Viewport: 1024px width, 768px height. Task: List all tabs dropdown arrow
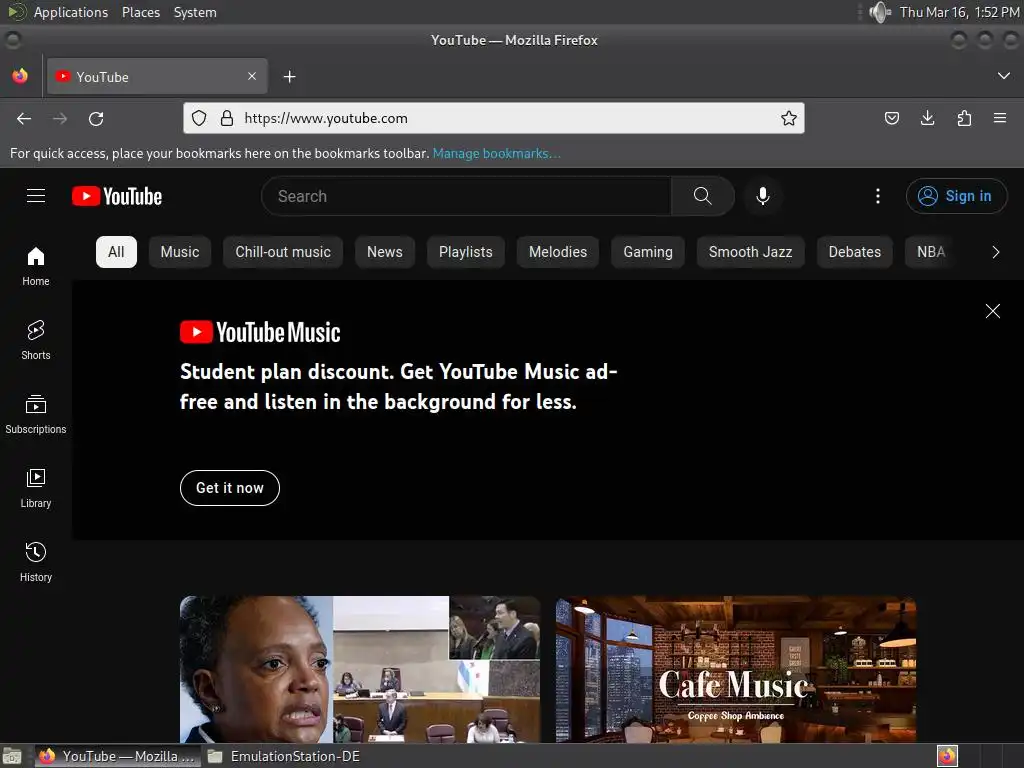(1004, 76)
